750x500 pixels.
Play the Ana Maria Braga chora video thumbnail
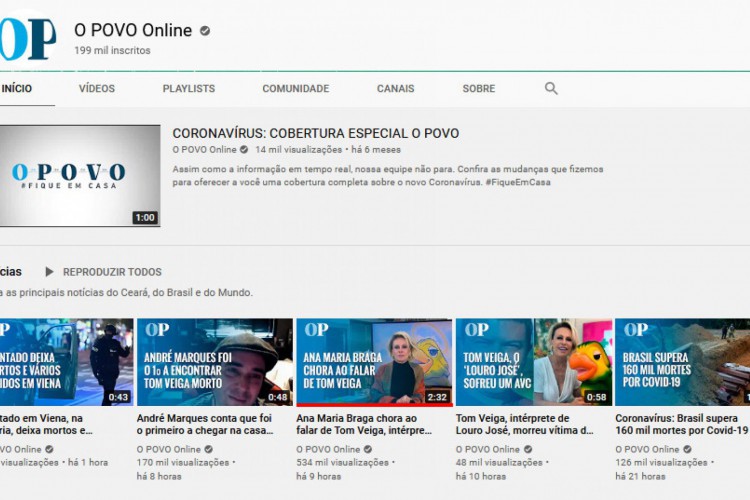pyautogui.click(x=374, y=362)
